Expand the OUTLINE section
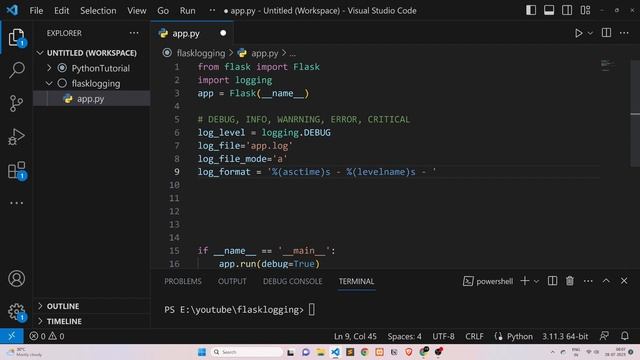 pyautogui.click(x=91, y=306)
